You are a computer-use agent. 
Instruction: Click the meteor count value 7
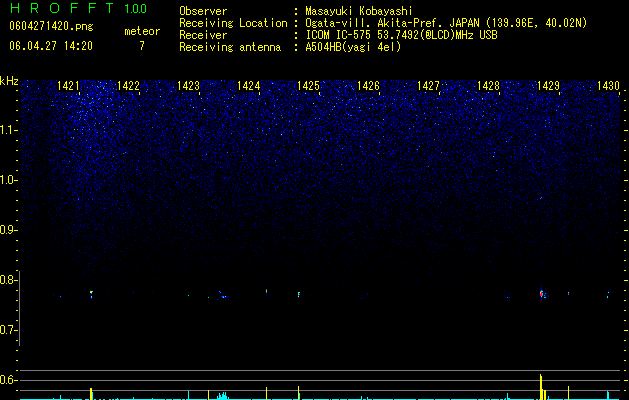142,46
